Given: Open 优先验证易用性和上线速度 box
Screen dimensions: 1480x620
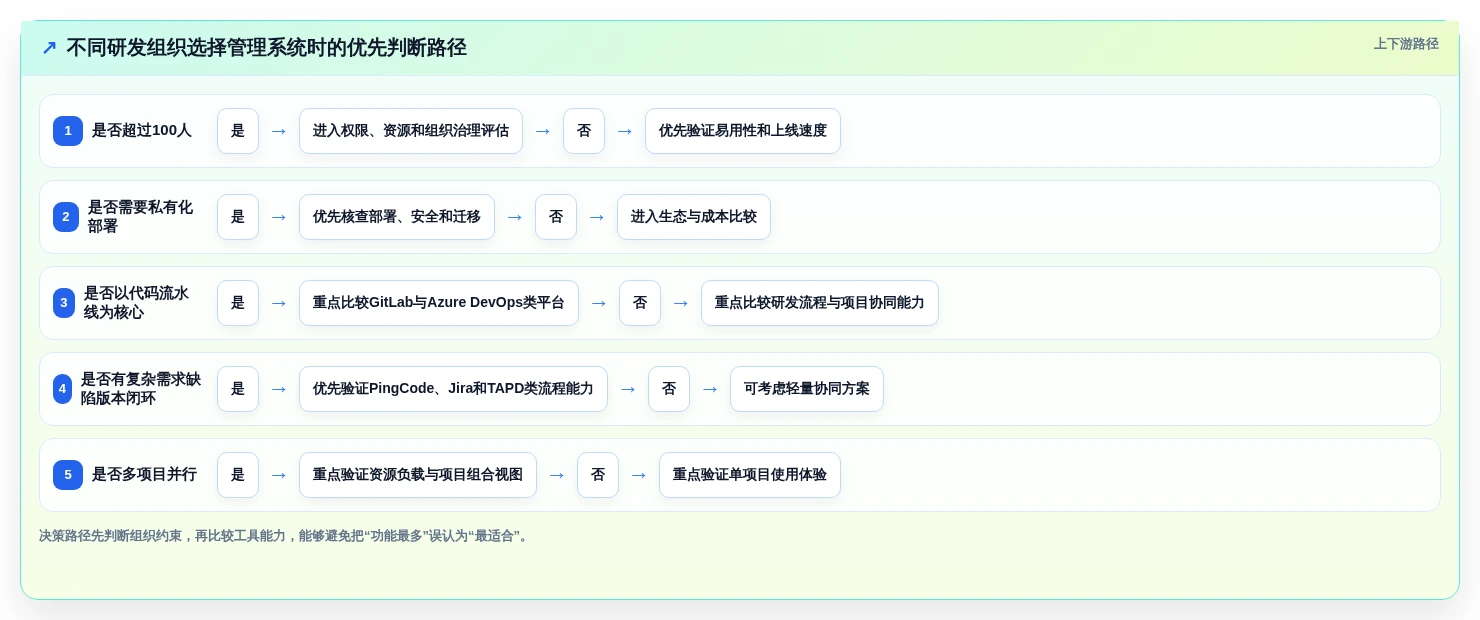Looking at the screenshot, I should tap(743, 131).
